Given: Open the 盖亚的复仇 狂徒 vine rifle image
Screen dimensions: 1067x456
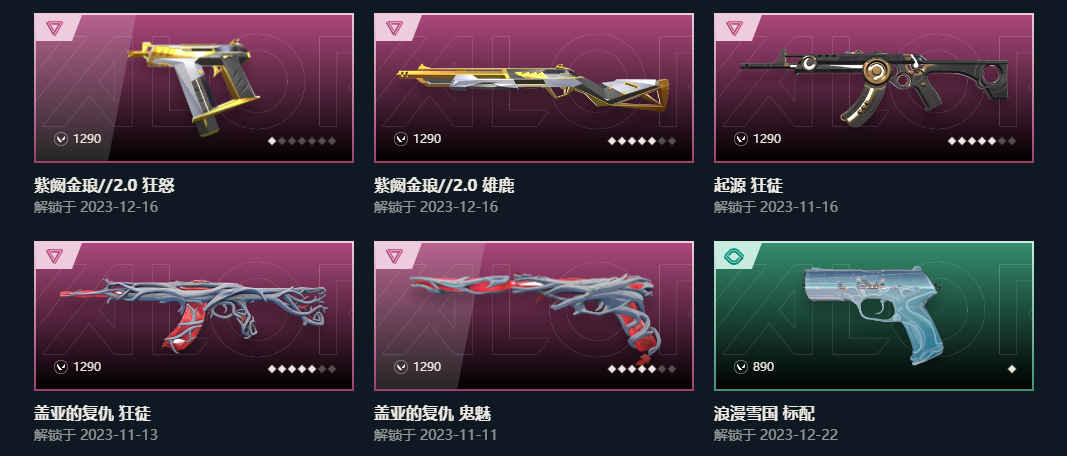Looking at the screenshot, I should click(193, 312).
